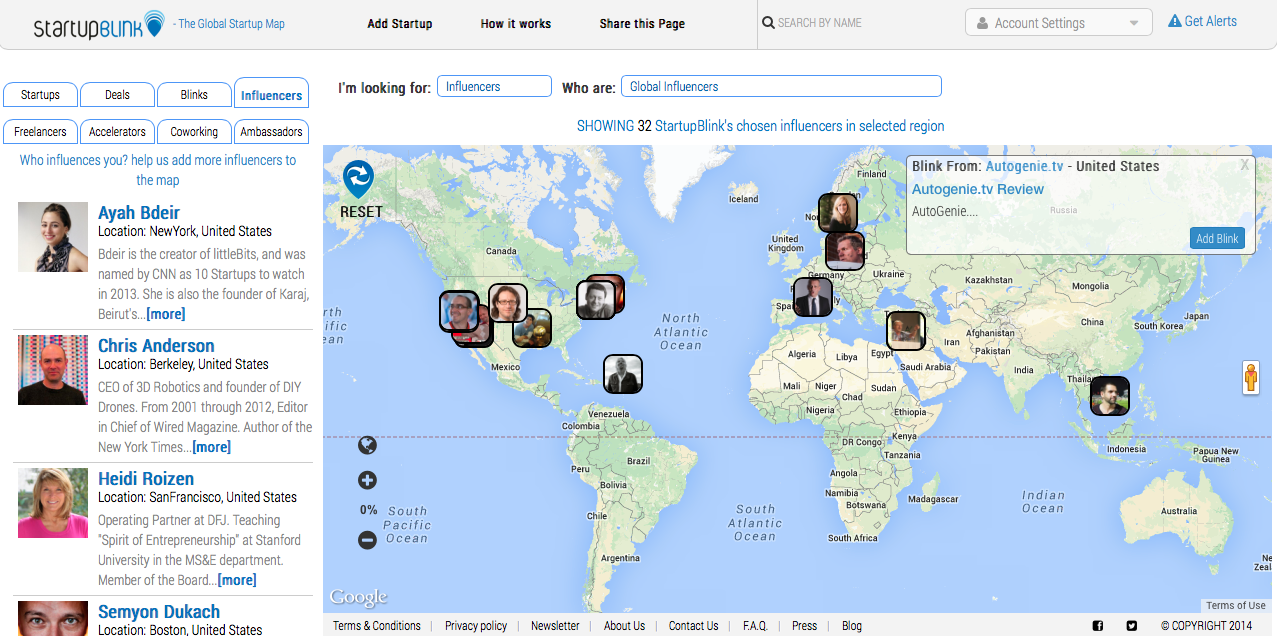
Task: Open the Influencers 'looking for' dropdown
Action: [x=494, y=87]
